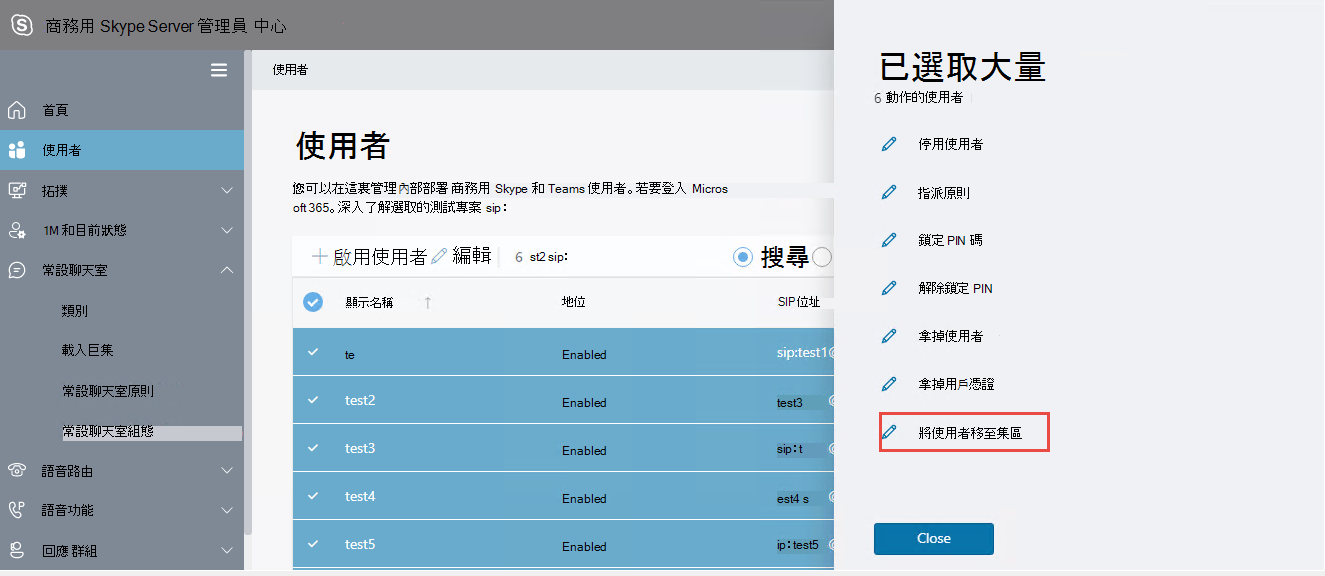Click the pencil icon next to 解除鎖定 PIN
This screenshot has width=1325, height=576.
coord(889,288)
